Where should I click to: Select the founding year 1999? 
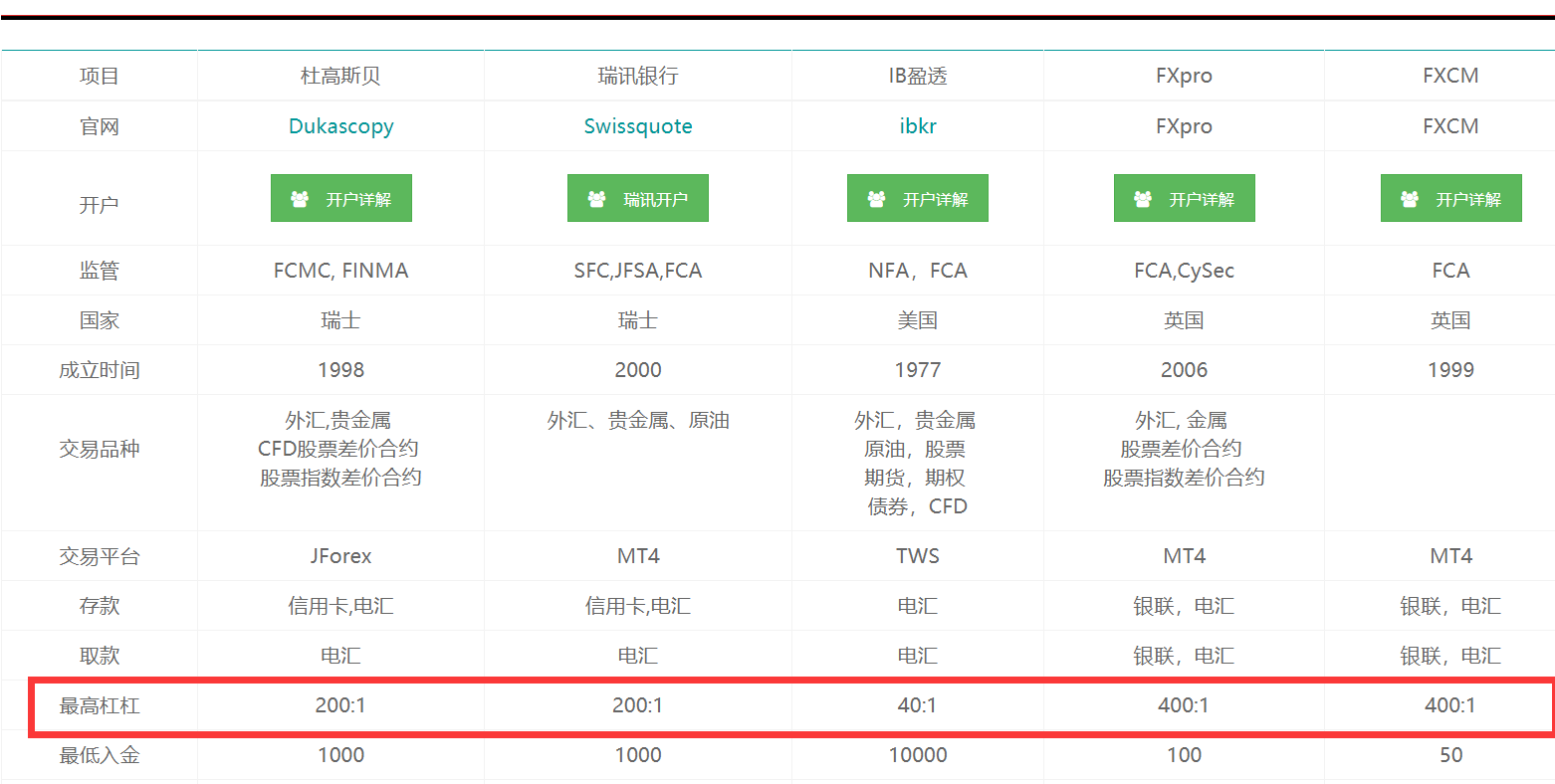pyautogui.click(x=1450, y=370)
